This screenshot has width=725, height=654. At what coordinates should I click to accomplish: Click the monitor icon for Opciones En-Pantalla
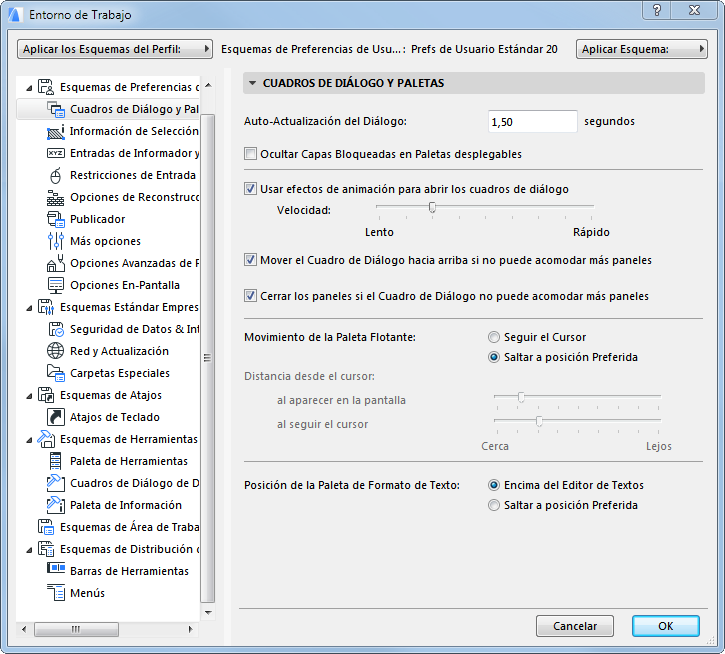coord(56,285)
